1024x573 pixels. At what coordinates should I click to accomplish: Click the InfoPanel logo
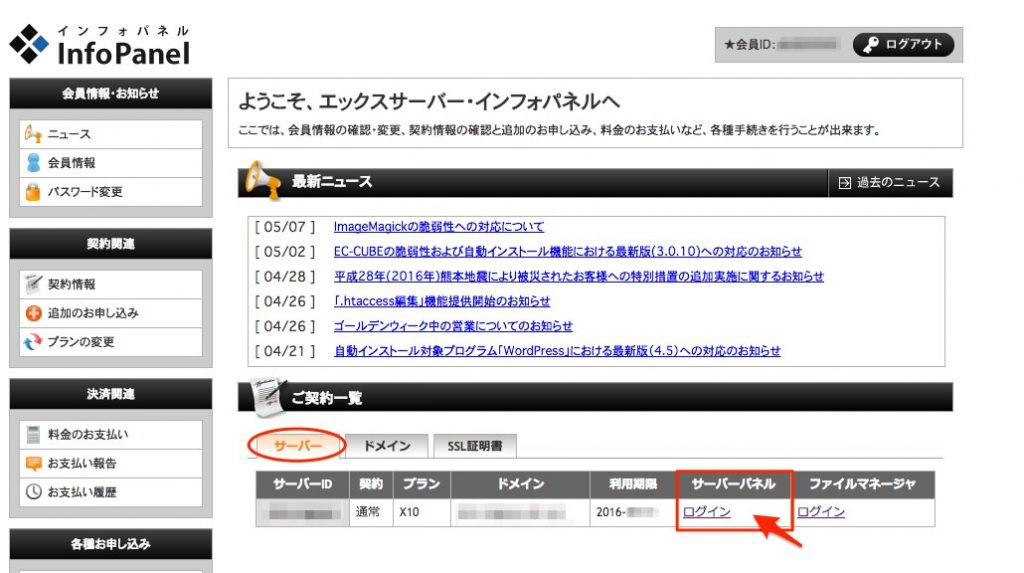pyautogui.click(x=100, y=44)
